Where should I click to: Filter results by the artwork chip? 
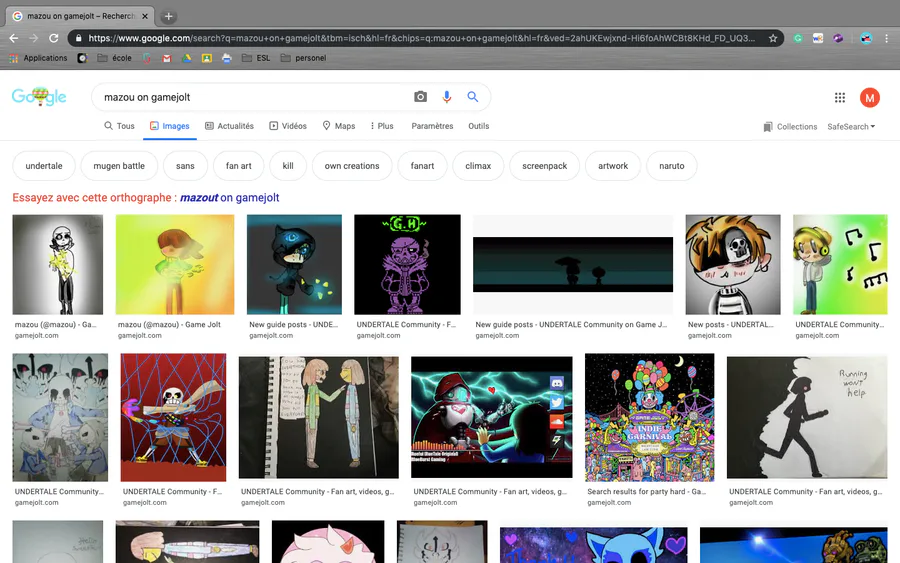pos(613,166)
